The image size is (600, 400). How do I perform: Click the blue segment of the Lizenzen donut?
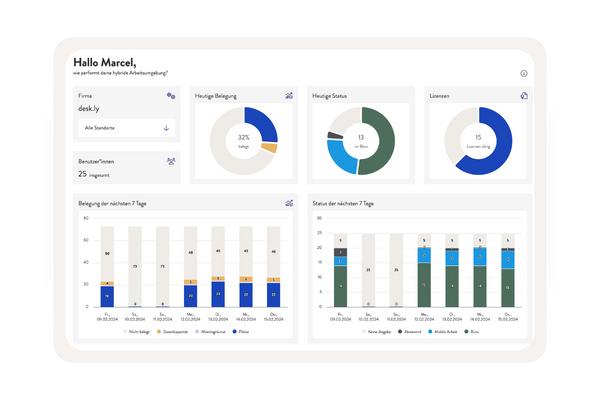(497, 153)
